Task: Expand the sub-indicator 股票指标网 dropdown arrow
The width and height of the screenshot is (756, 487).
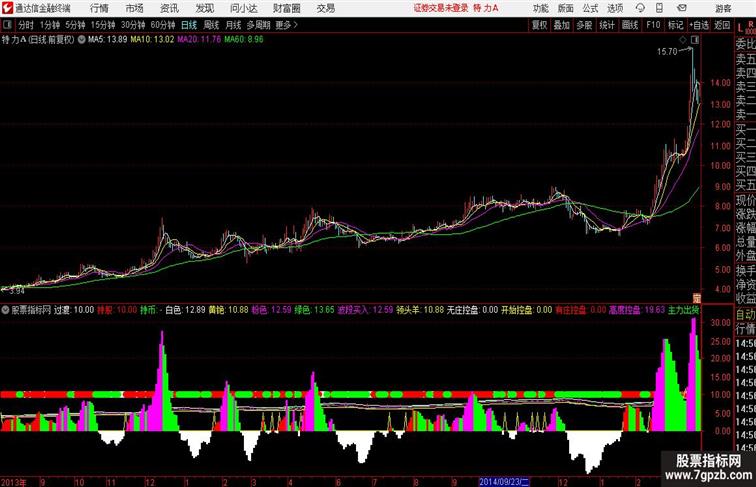Action: tap(5, 310)
